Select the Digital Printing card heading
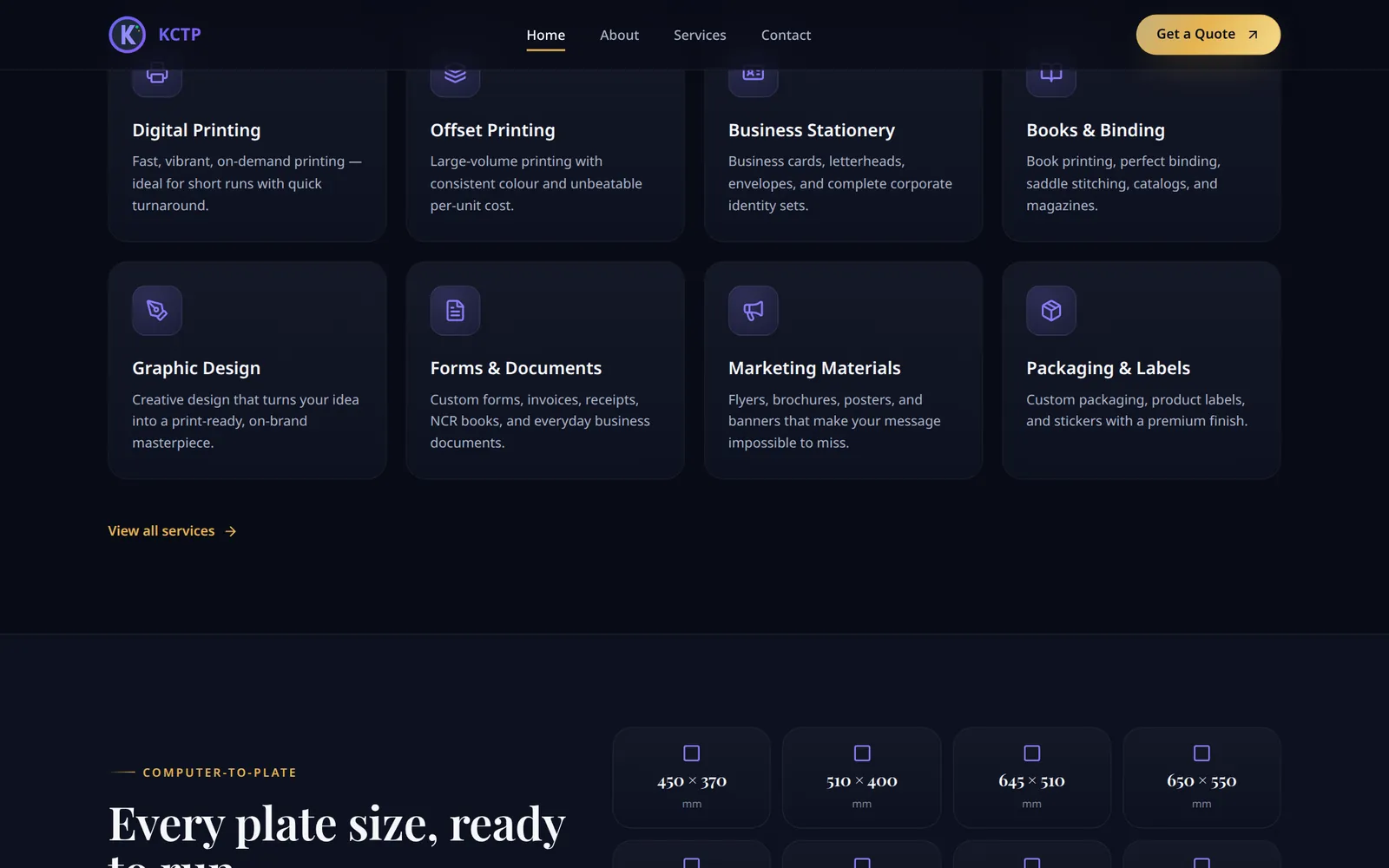This screenshot has height=868, width=1389. tap(196, 130)
